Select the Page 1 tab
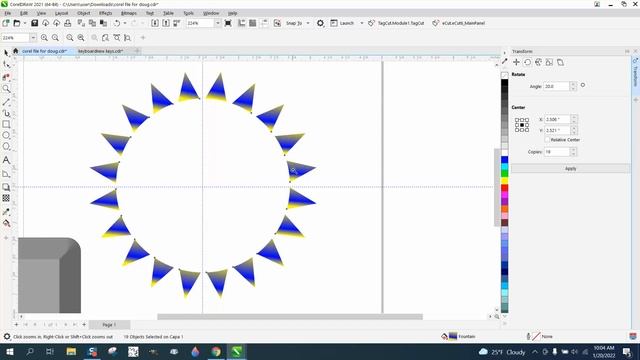Viewport: 640px width, 360px height. click(x=109, y=325)
